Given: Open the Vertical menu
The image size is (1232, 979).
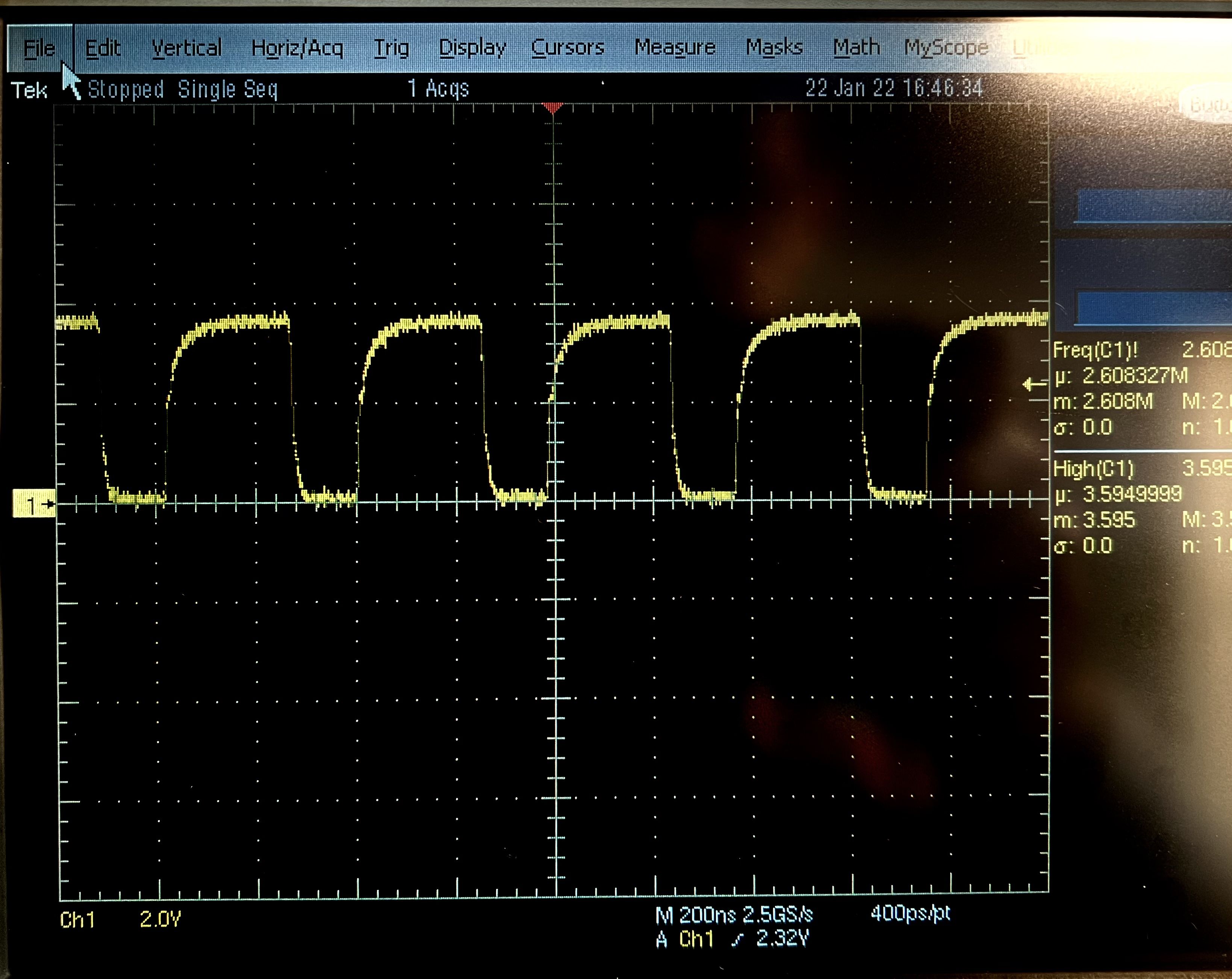Looking at the screenshot, I should point(187,48).
